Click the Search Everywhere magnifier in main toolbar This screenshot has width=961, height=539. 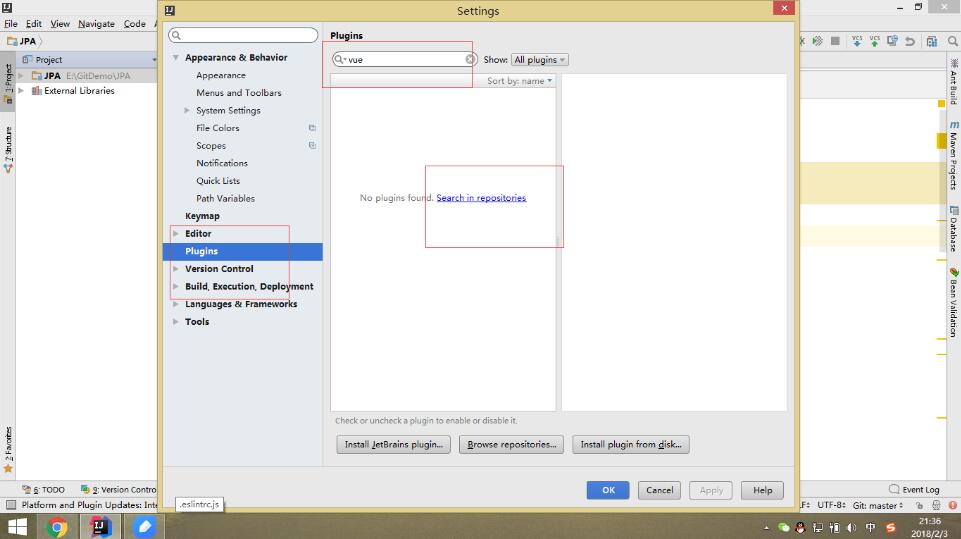click(952, 41)
